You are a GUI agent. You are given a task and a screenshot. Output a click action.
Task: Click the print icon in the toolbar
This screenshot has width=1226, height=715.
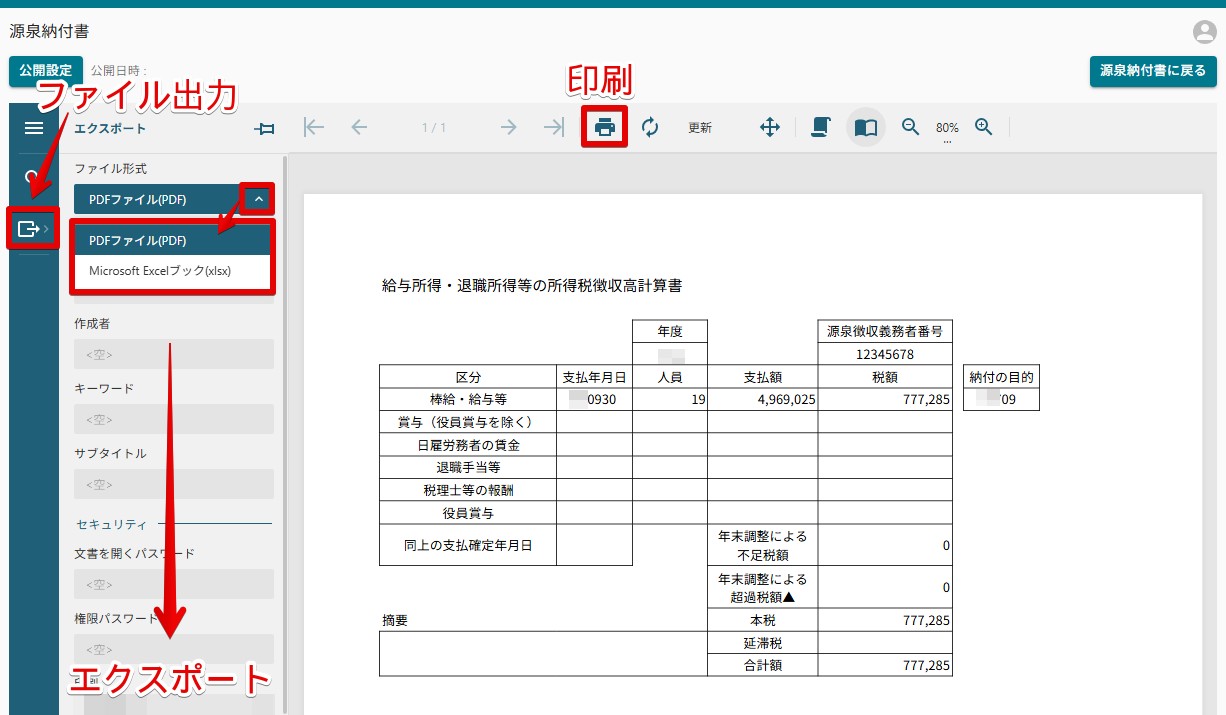(604, 127)
